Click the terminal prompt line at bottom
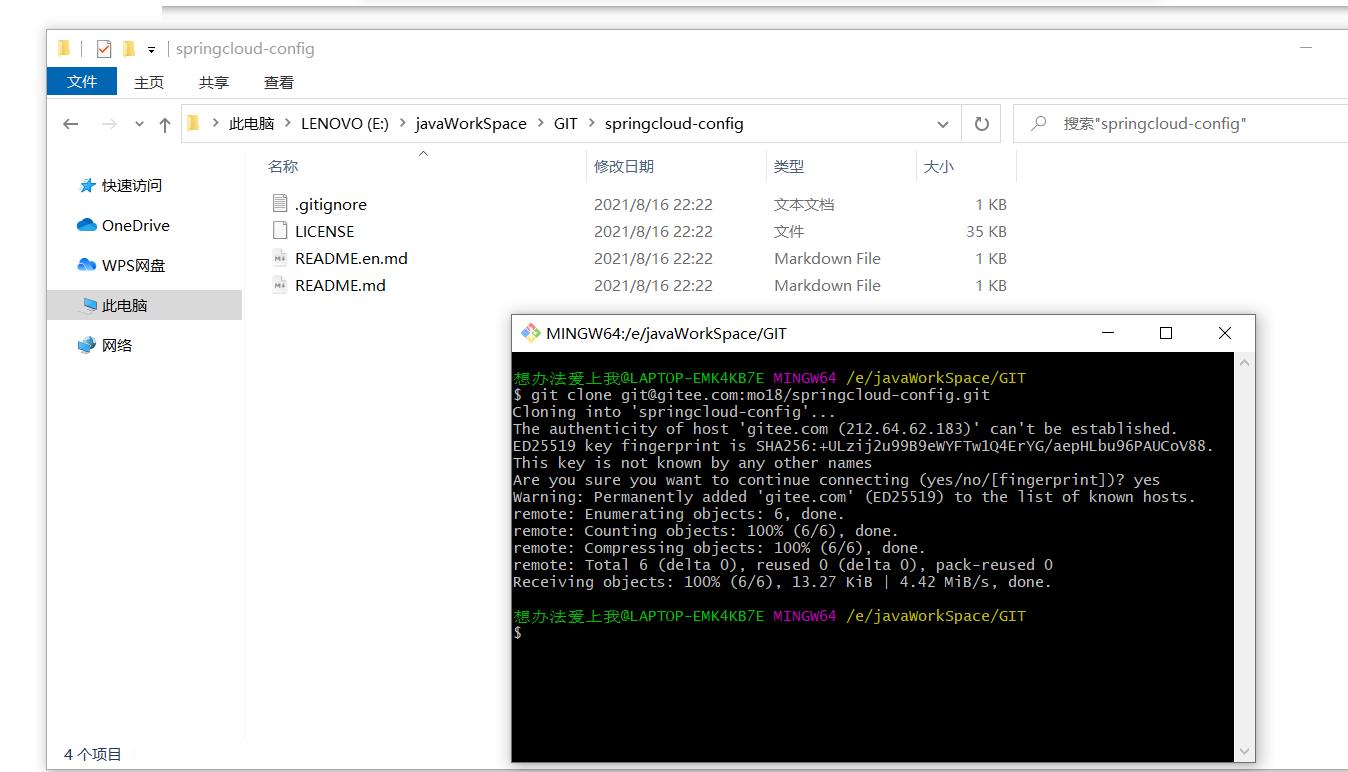The width and height of the screenshot is (1348, 772). click(517, 633)
